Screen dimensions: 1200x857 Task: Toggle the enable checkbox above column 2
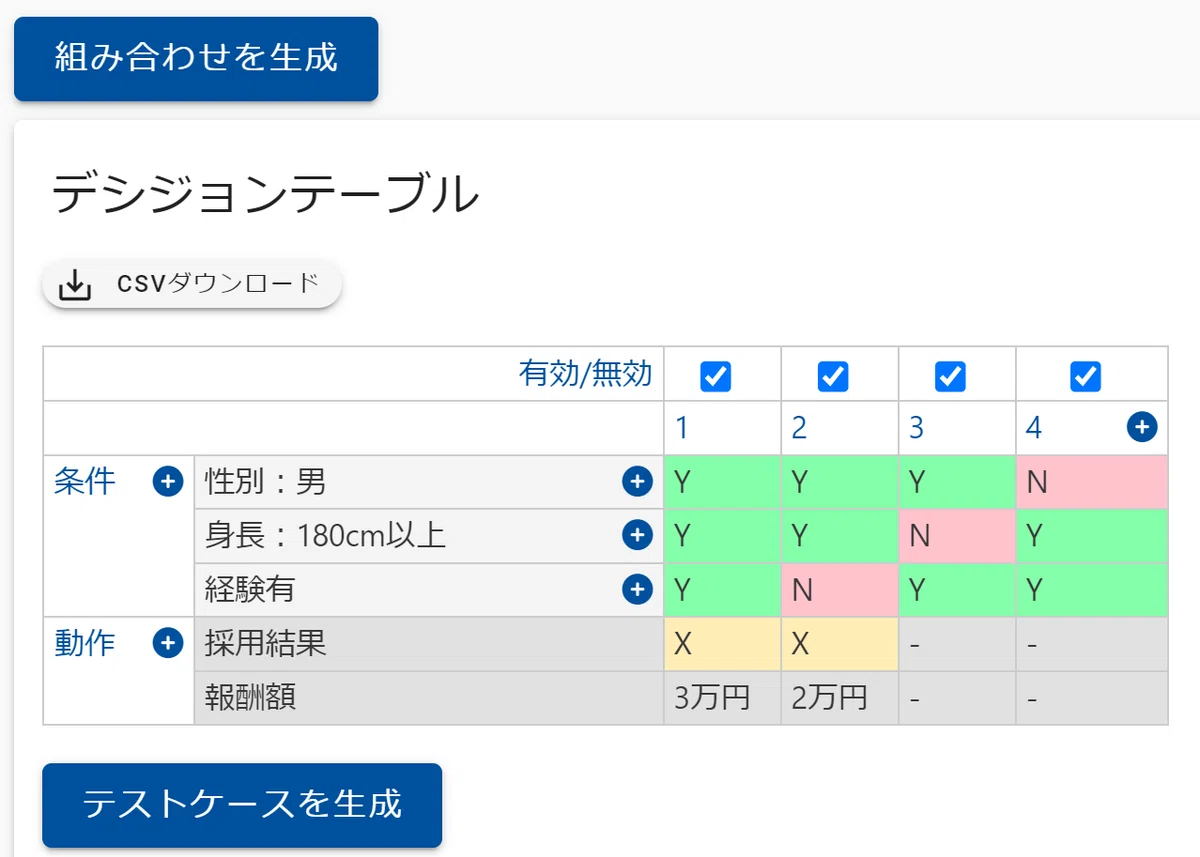click(x=833, y=376)
